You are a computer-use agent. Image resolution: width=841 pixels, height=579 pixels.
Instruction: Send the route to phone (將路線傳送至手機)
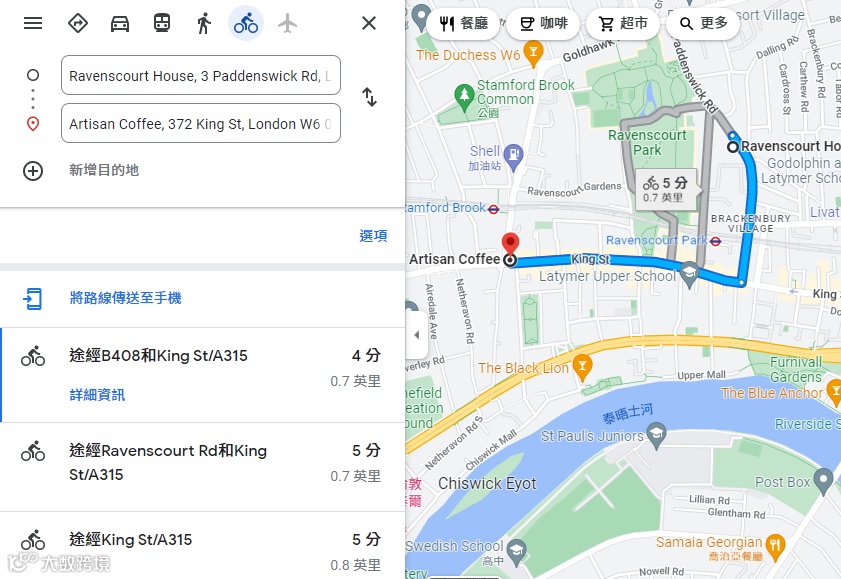click(x=125, y=298)
